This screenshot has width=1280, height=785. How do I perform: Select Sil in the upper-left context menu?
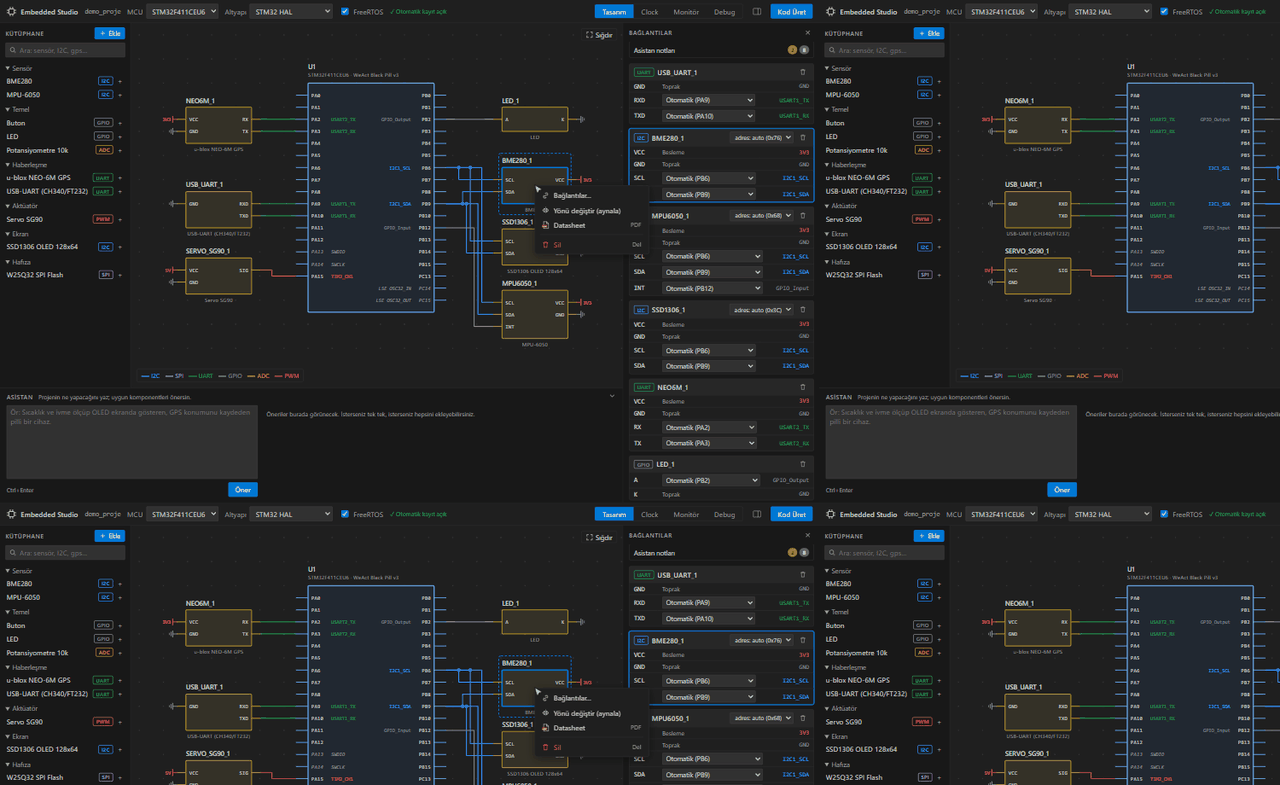593,244
